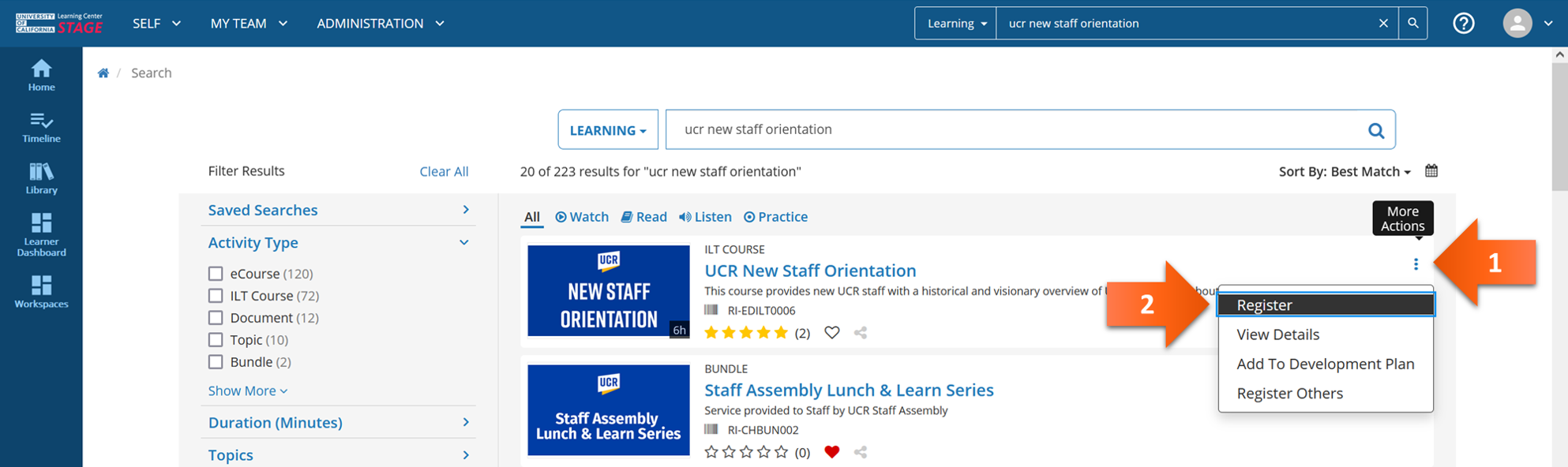Viewport: 1568px width, 467px height.
Task: Favorite UCR New Staff Orientation with heart
Action: 831,333
